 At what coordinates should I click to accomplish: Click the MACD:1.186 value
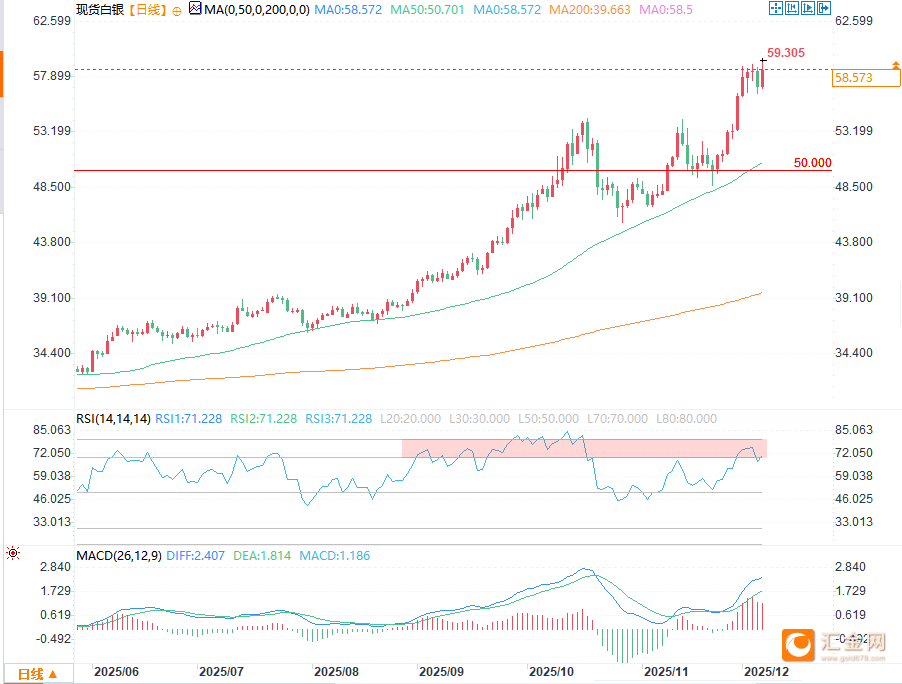[x=335, y=556]
